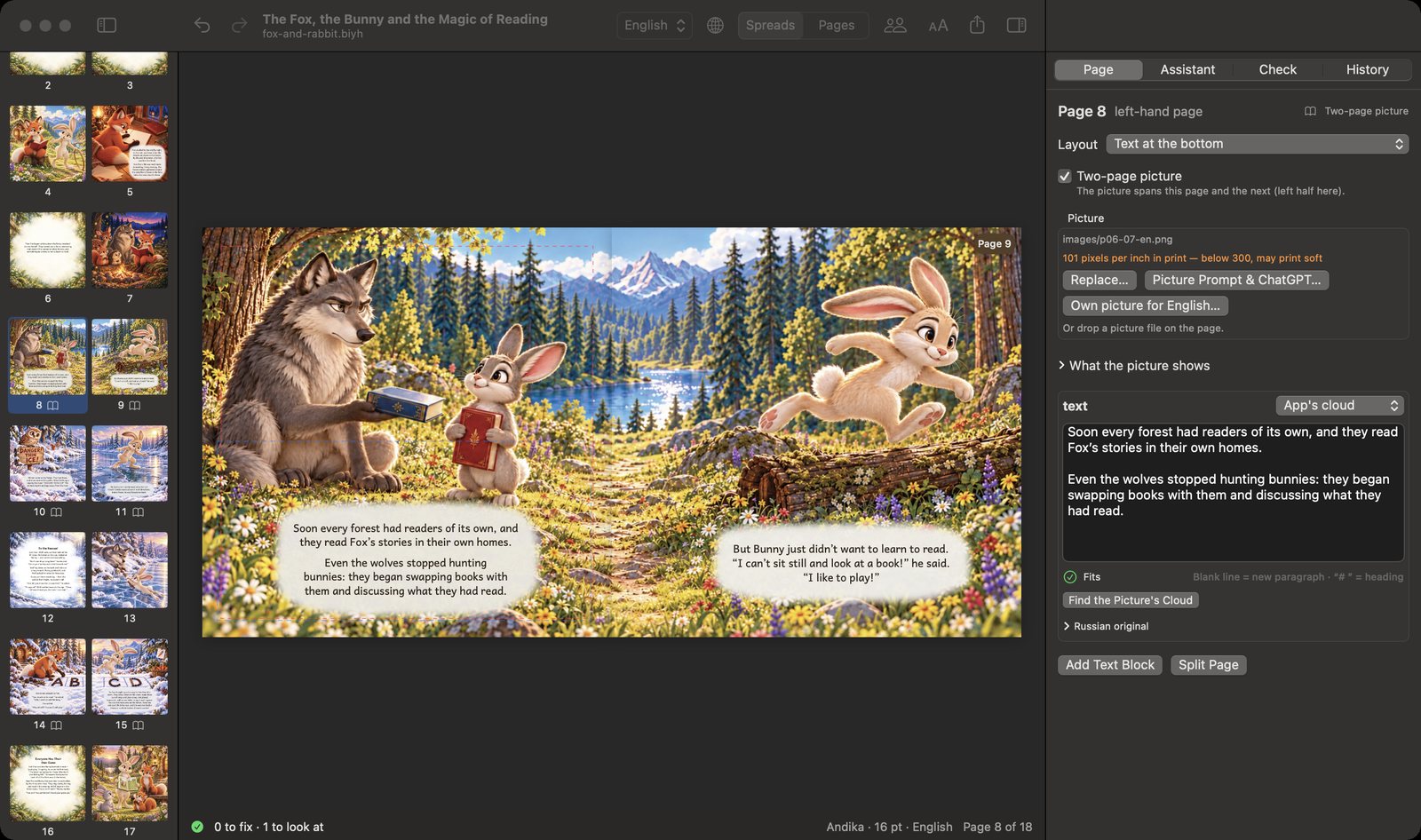1421x840 pixels.
Task: Select page 4 thumbnail
Action: tap(48, 144)
